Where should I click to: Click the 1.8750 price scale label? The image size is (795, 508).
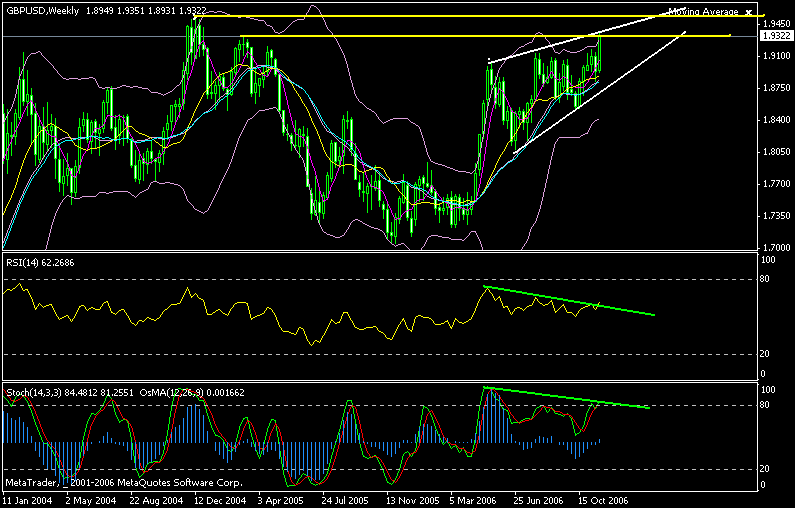(776, 88)
